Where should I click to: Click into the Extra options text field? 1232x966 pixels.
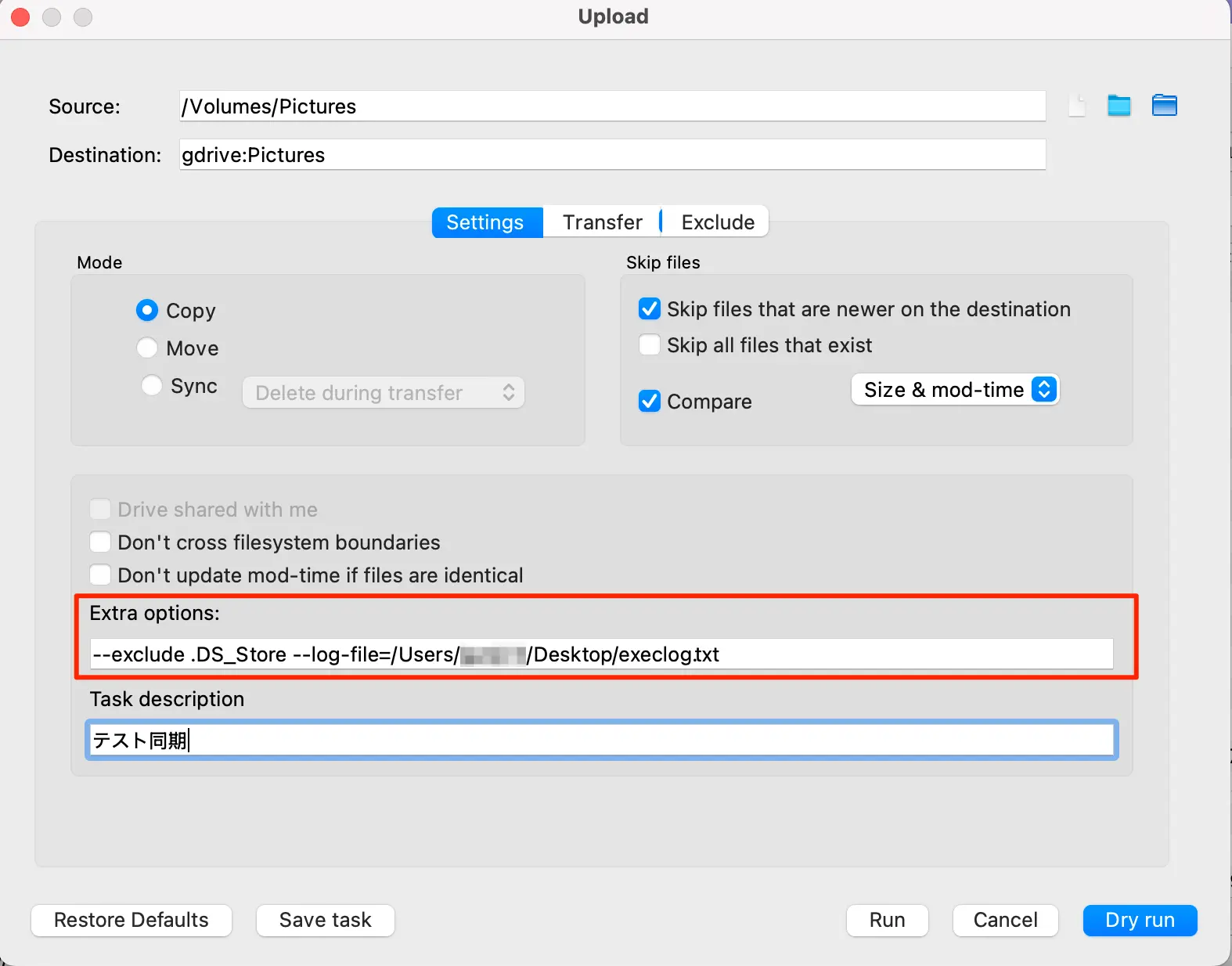pyautogui.click(x=861, y=654)
